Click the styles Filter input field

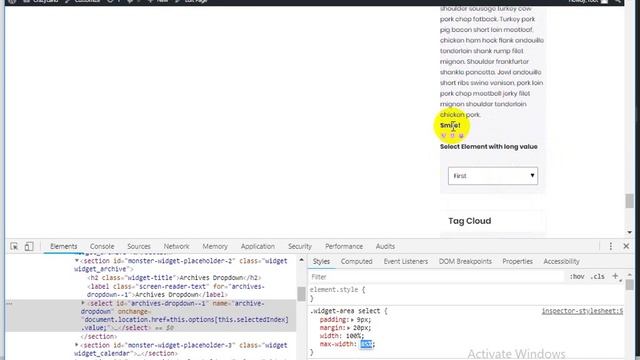[437, 277]
